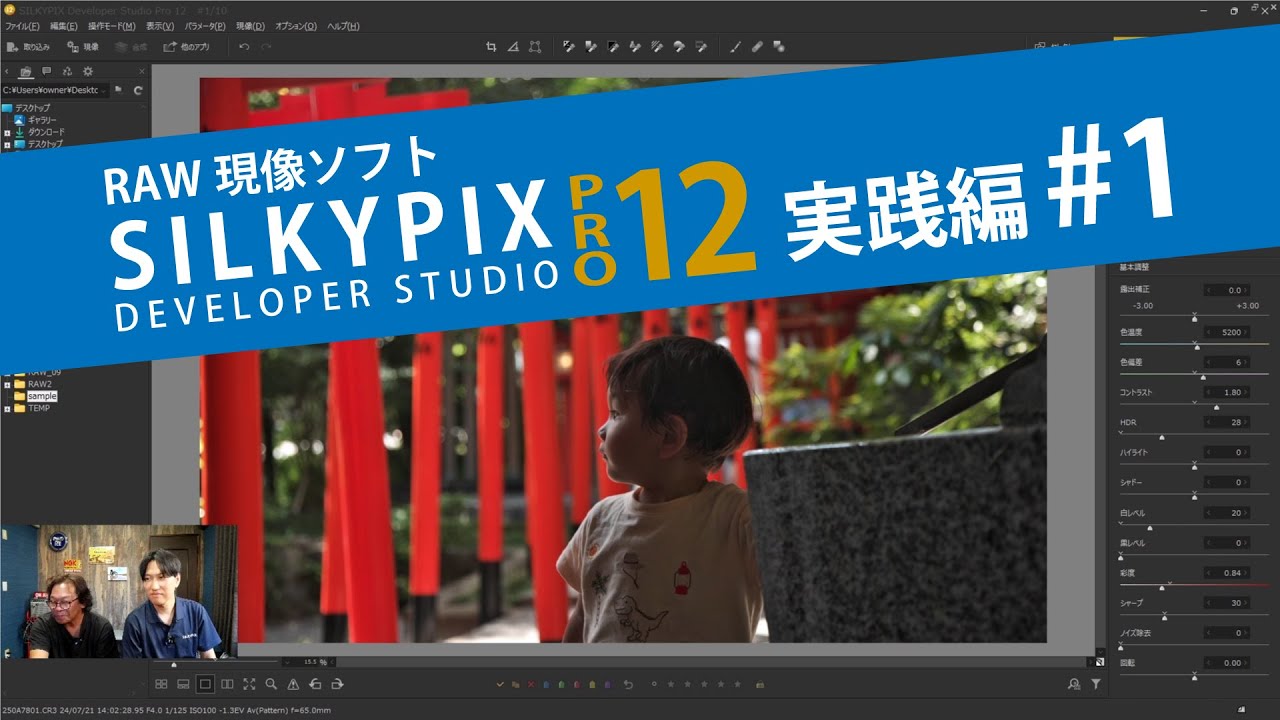Open the gear settings tab in left panel
Screen dimensions: 1280x720
click(x=87, y=71)
